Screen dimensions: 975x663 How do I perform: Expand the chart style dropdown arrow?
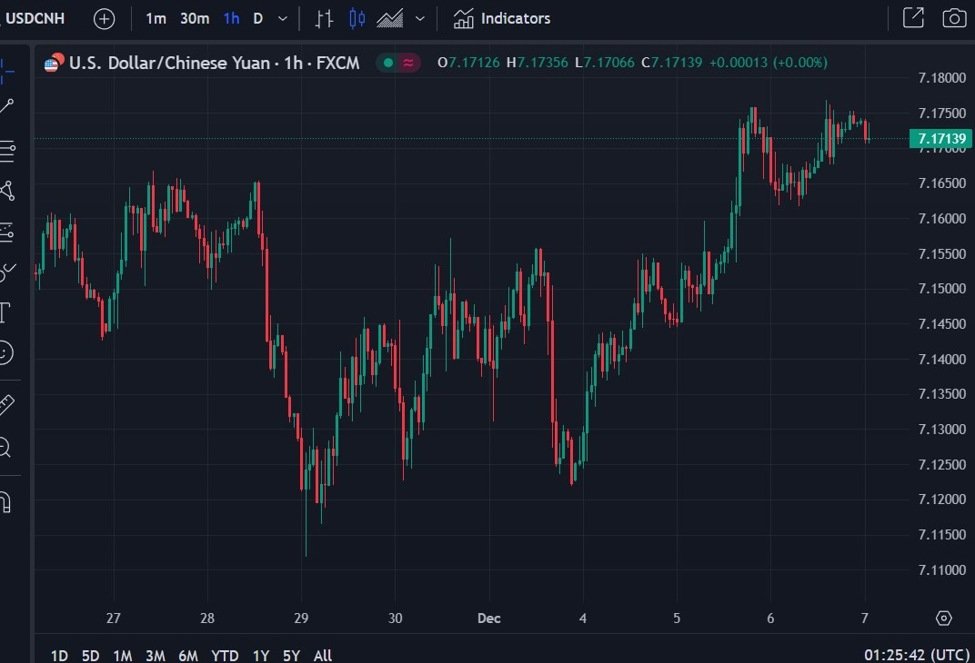pos(419,18)
